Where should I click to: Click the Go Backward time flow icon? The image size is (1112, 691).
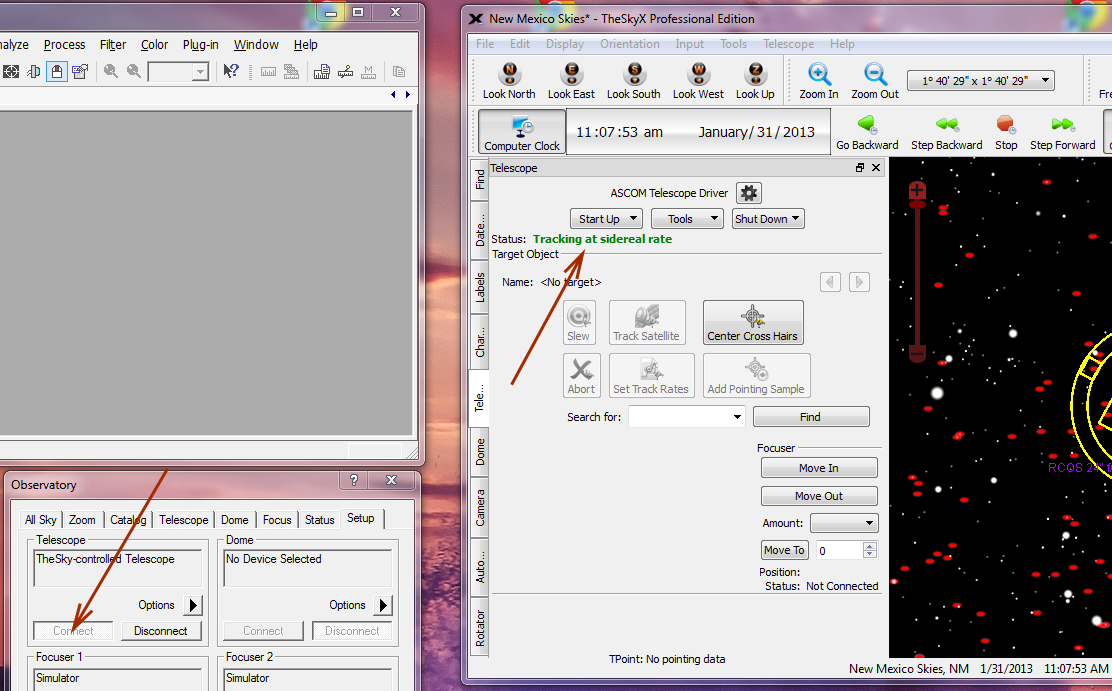[x=867, y=125]
